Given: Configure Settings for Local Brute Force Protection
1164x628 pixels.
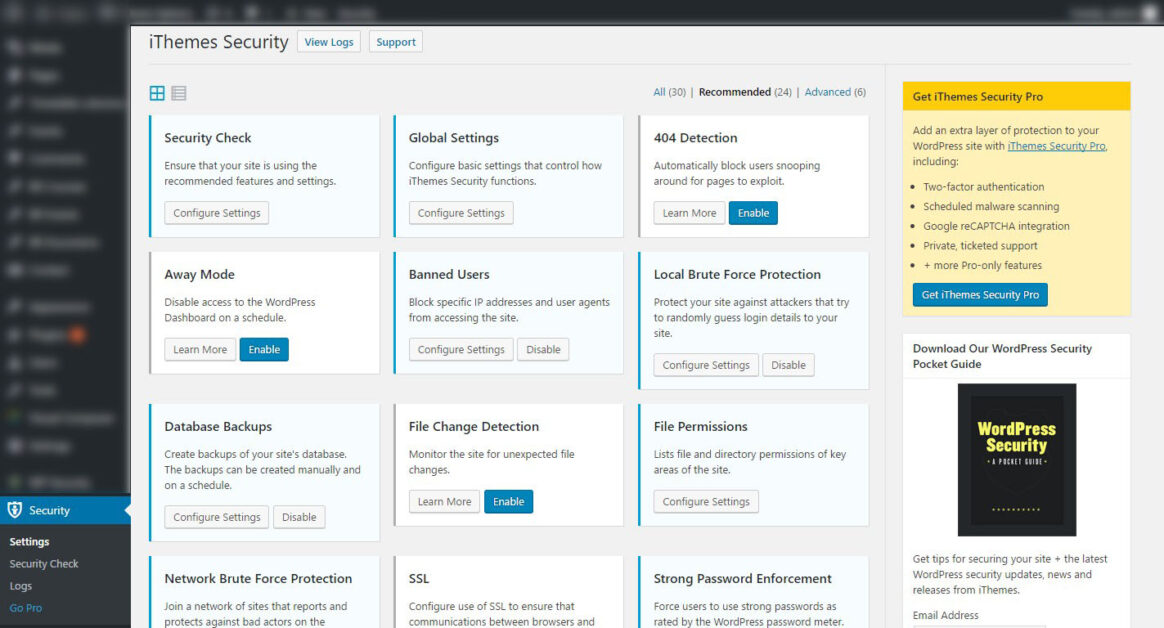Looking at the screenshot, I should (x=706, y=365).
